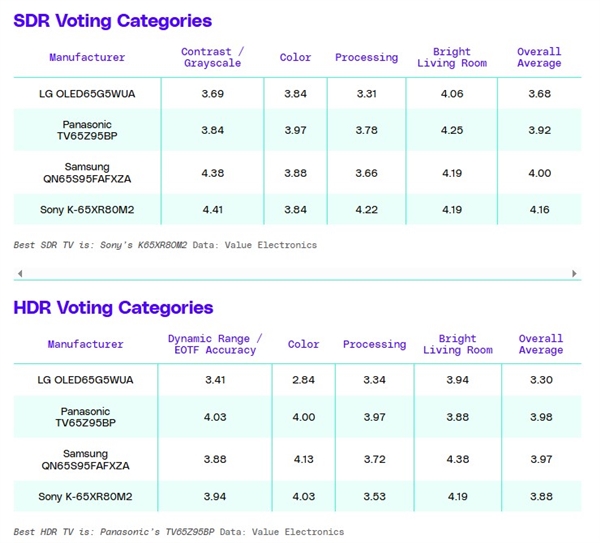Click the Best SDR TV caption text
The image size is (600, 543).
coord(165,245)
